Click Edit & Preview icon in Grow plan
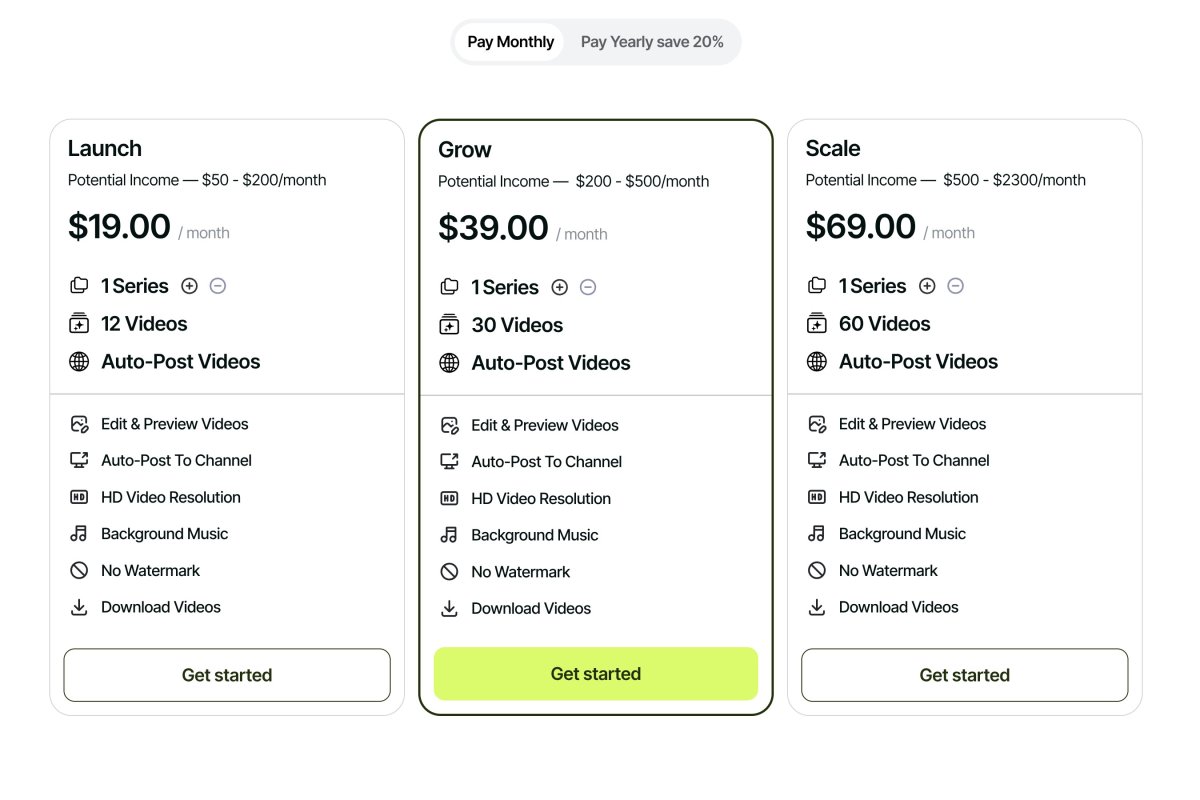The image size is (1200, 800). [449, 425]
